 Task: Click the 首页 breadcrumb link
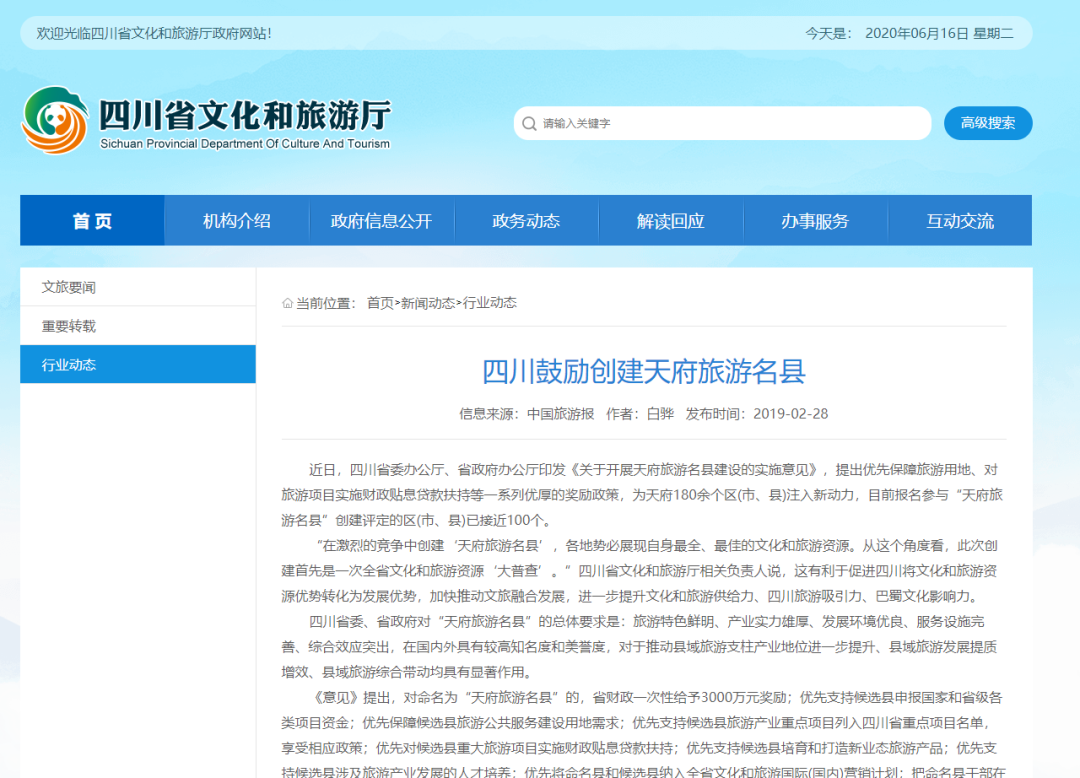(380, 303)
